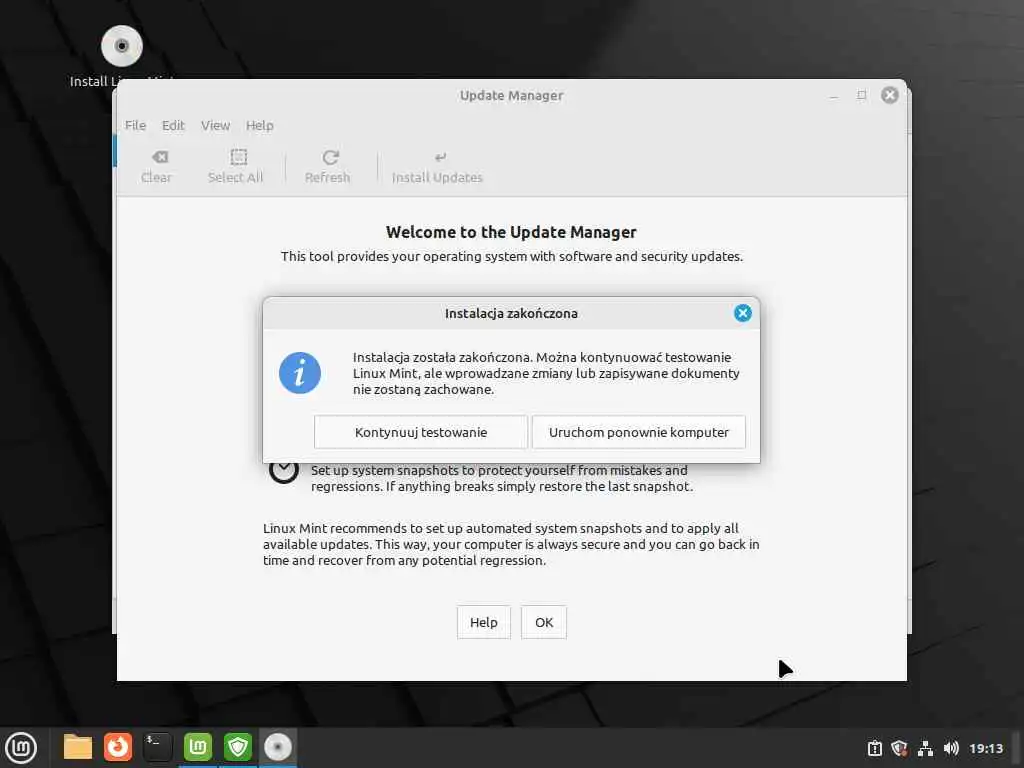Open the Help menu in the menu bar
The width and height of the screenshot is (1024, 768).
click(x=259, y=125)
